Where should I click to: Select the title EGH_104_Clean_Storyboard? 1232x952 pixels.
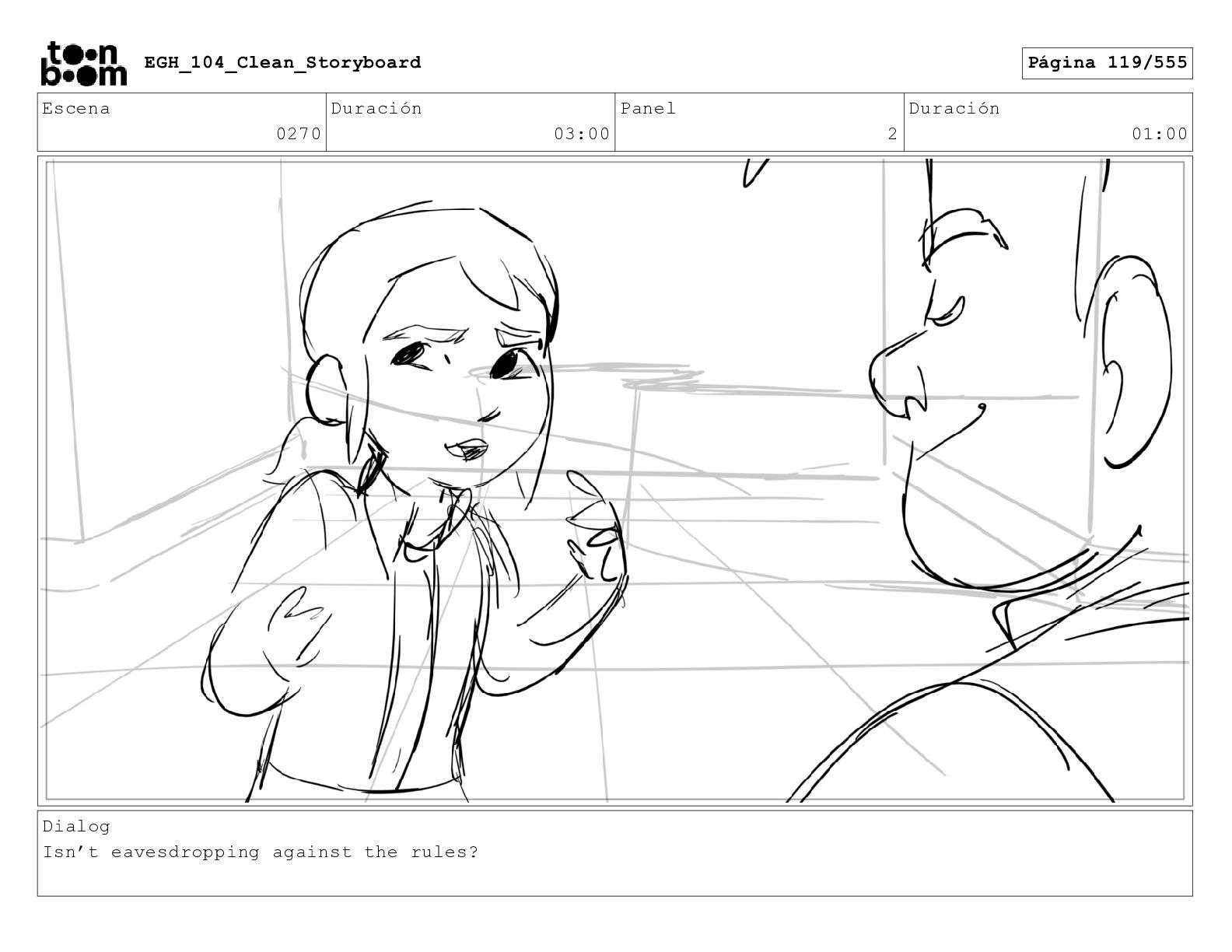pos(282,63)
